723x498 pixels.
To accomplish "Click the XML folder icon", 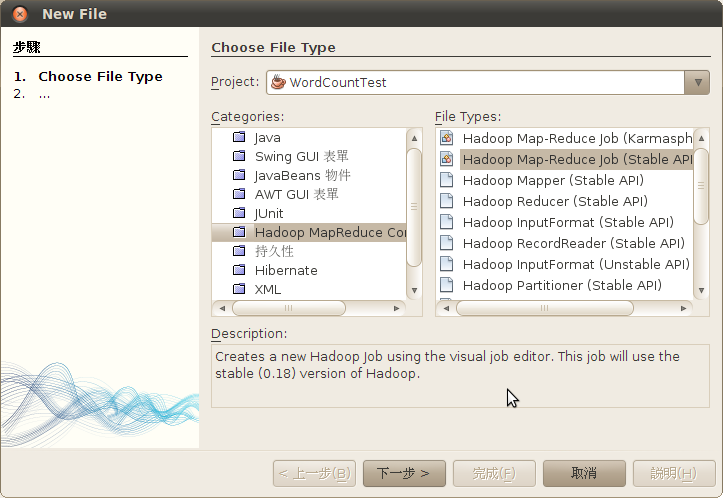I will [x=239, y=289].
